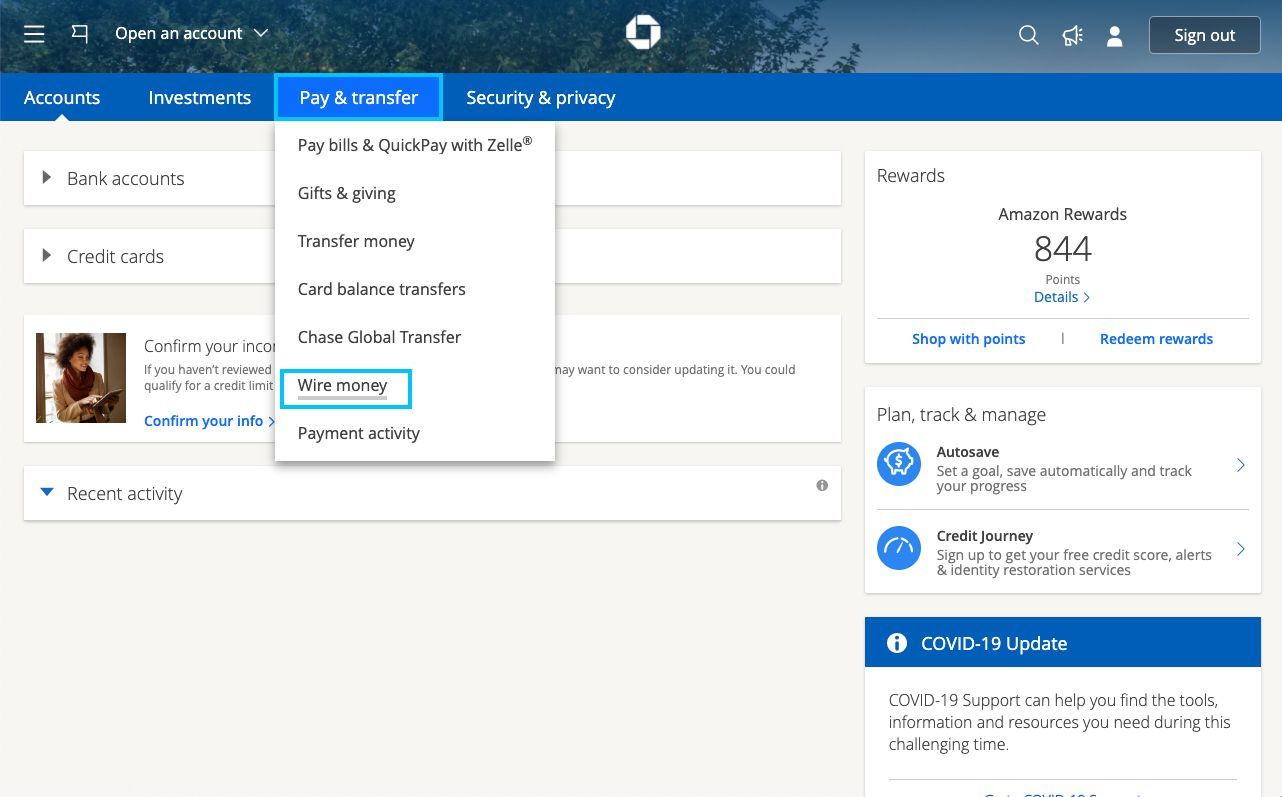Click the Sign out button

click(1204, 34)
